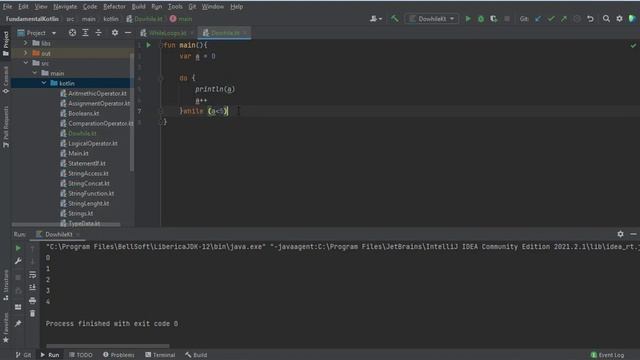The height and width of the screenshot is (360, 640).
Task: Place cursor on println(a) line
Action: point(215,89)
